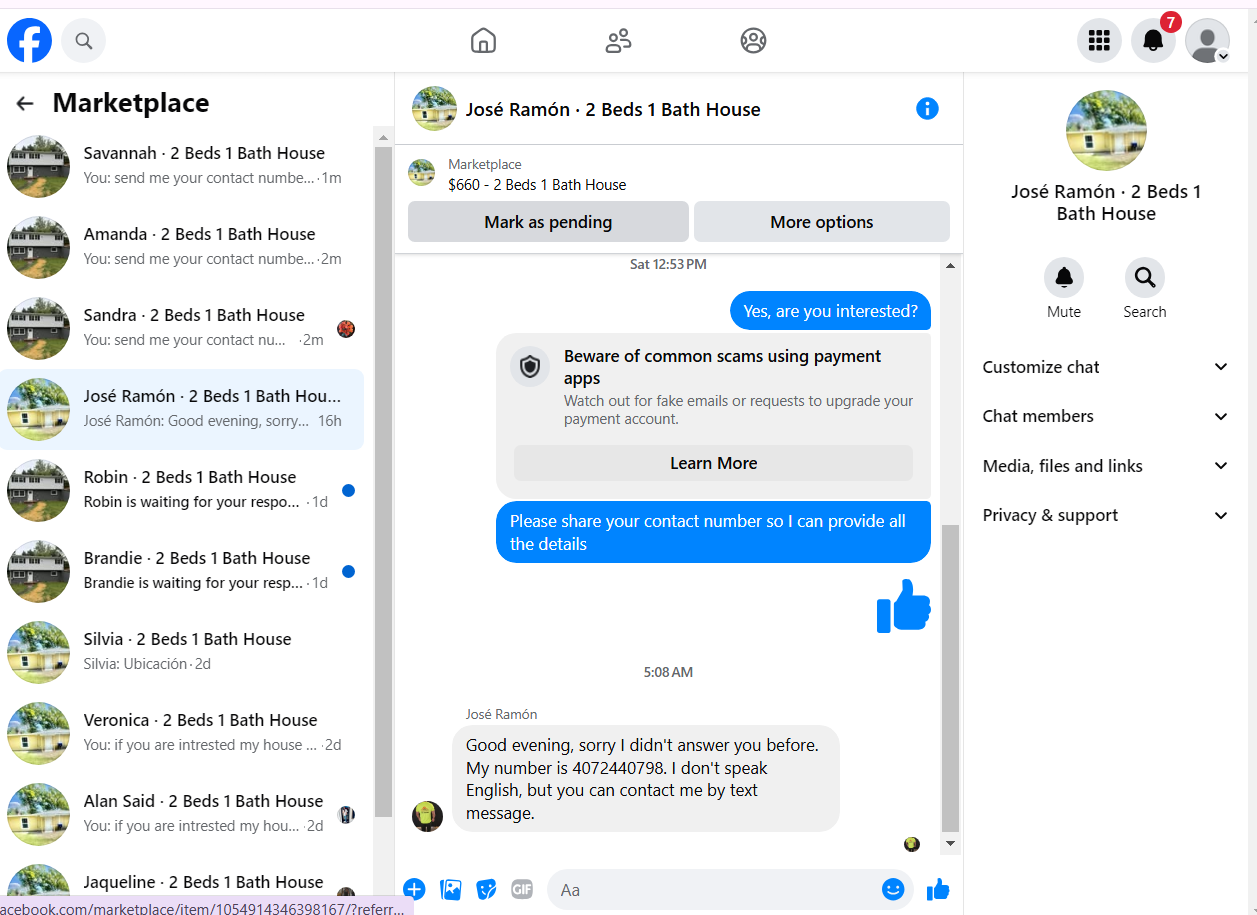Open more actions plus icon in composer
The height and width of the screenshot is (915, 1257).
(414, 889)
